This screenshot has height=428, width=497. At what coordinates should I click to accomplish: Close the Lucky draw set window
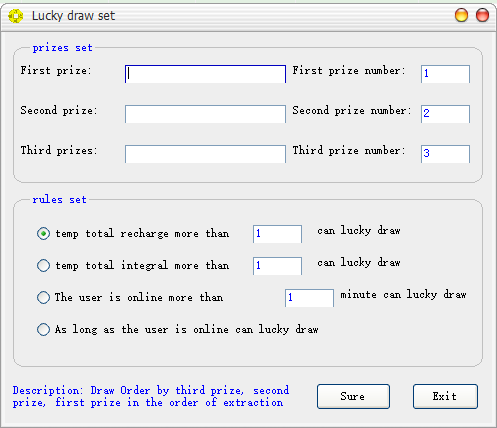pyautogui.click(x=482, y=15)
